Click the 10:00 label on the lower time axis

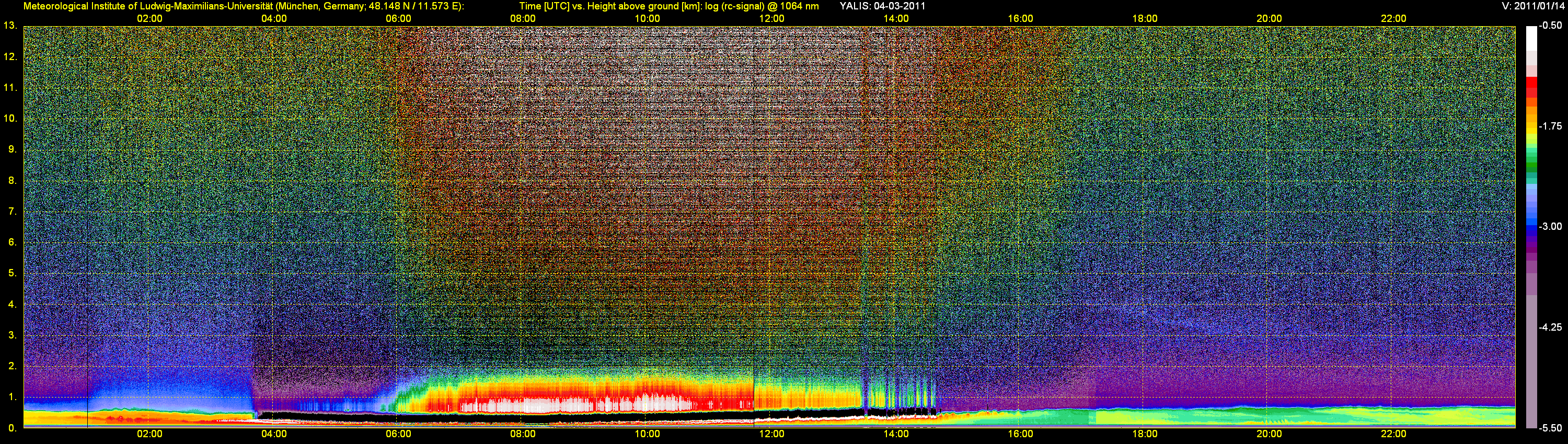click(x=647, y=434)
